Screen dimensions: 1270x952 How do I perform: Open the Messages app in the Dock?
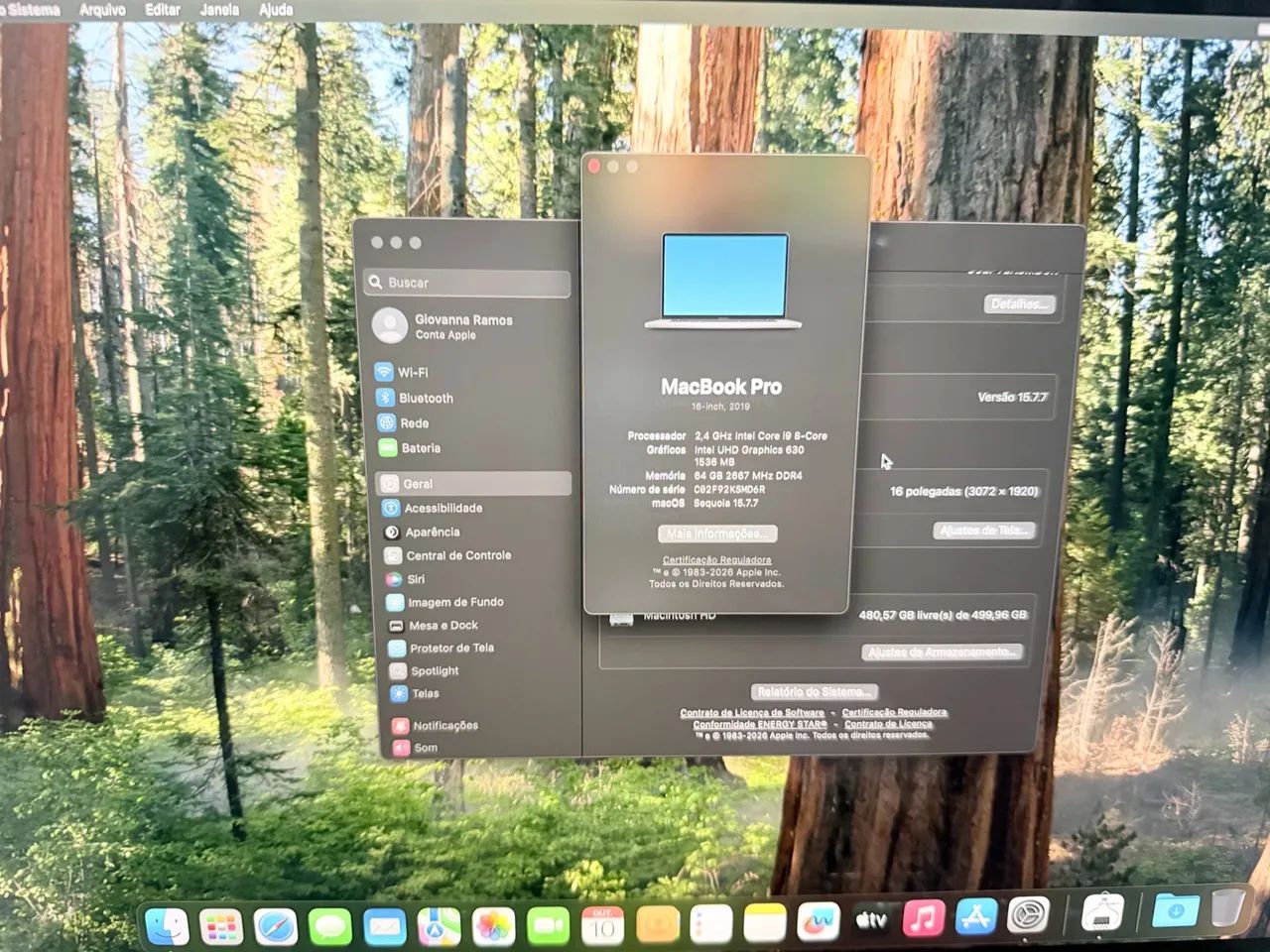click(330, 927)
